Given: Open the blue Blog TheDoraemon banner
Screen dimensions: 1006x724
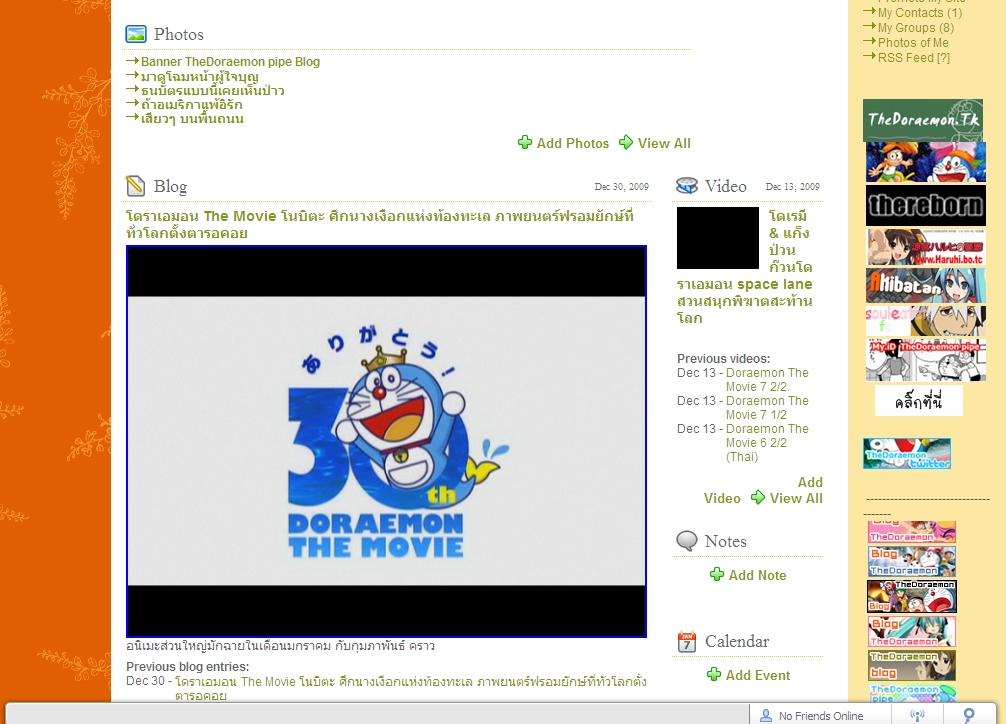Looking at the screenshot, I should click(912, 562).
